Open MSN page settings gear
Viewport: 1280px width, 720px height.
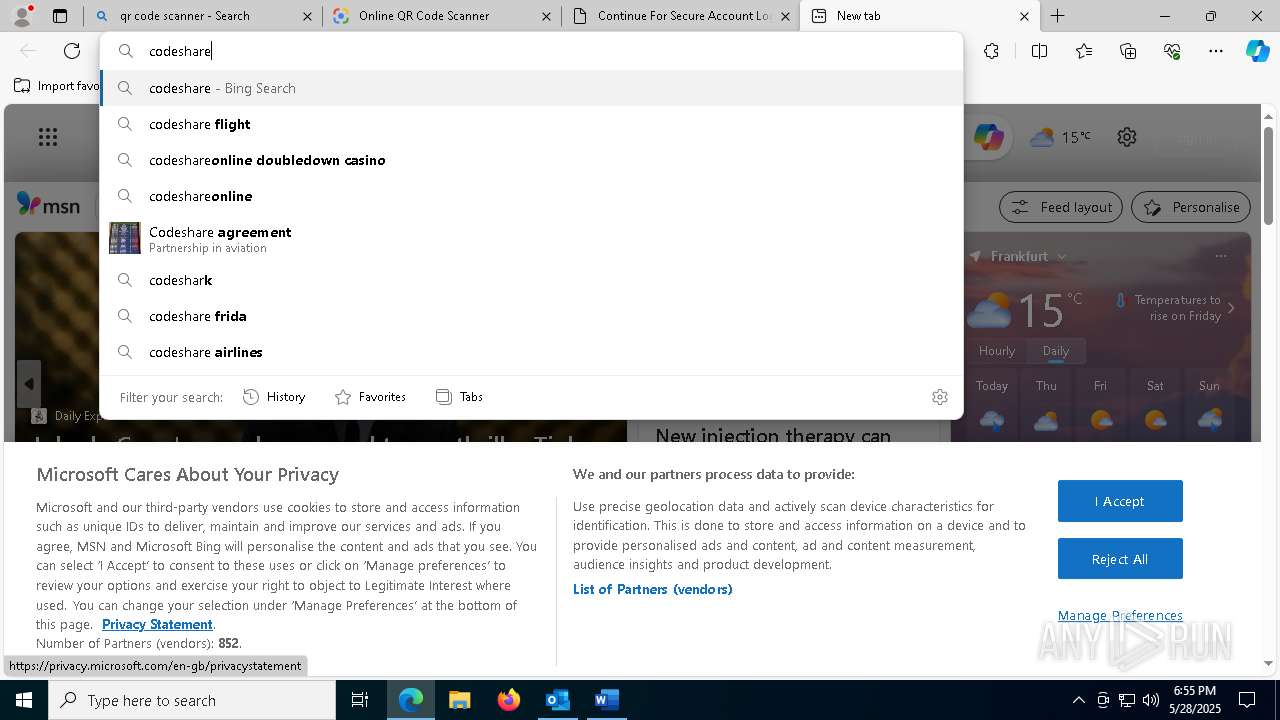[1127, 137]
